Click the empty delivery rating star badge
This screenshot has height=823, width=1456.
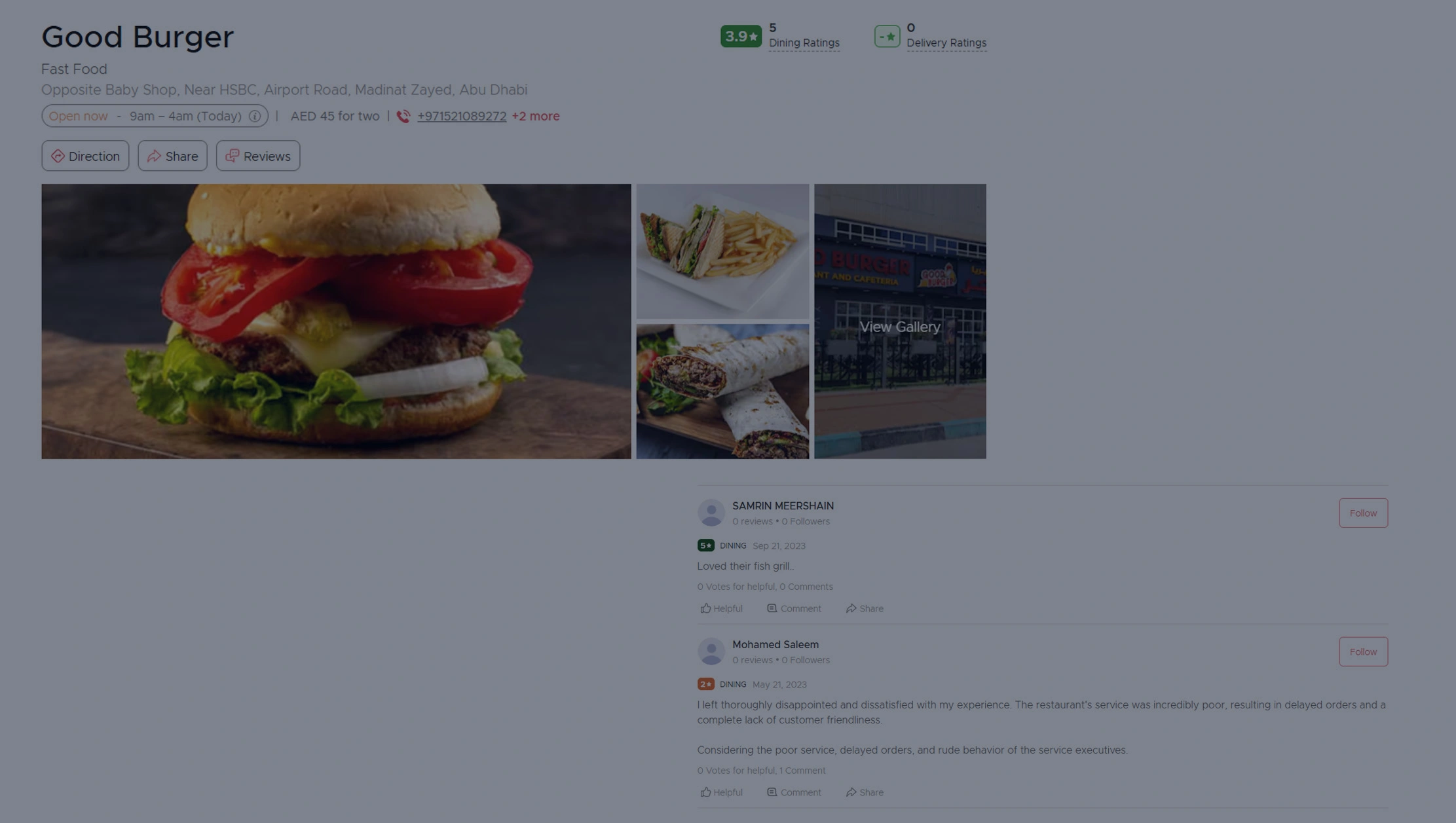click(x=887, y=36)
